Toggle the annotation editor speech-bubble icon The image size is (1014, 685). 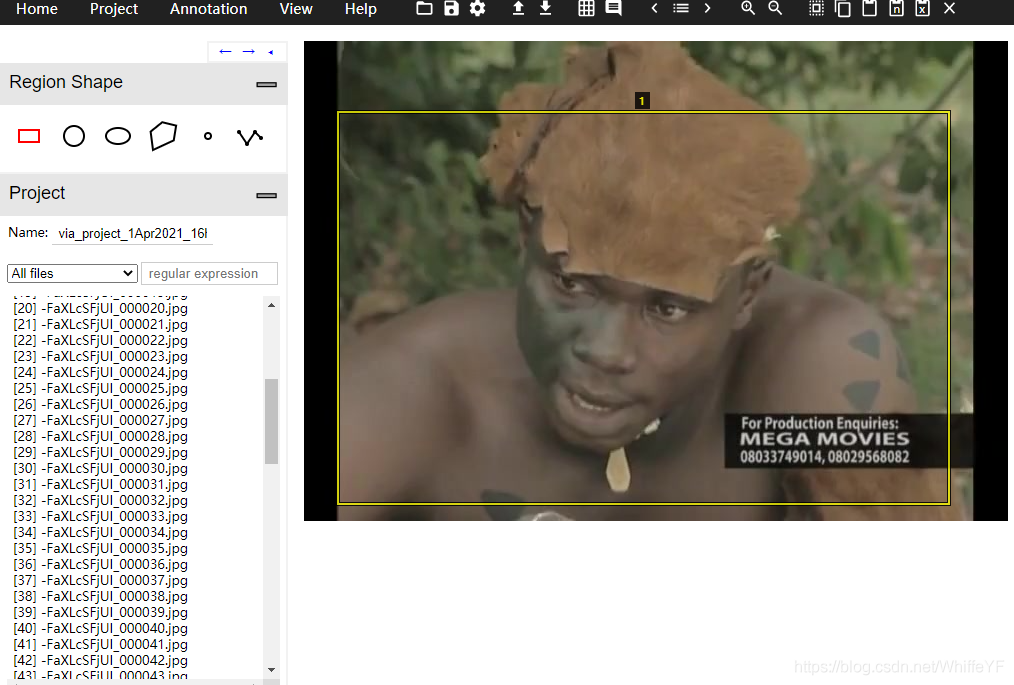613,9
